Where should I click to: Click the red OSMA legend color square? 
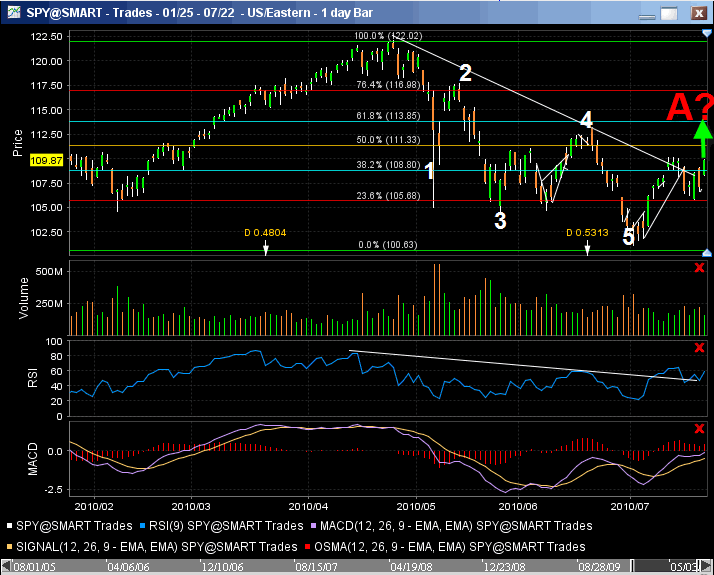click(x=307, y=547)
